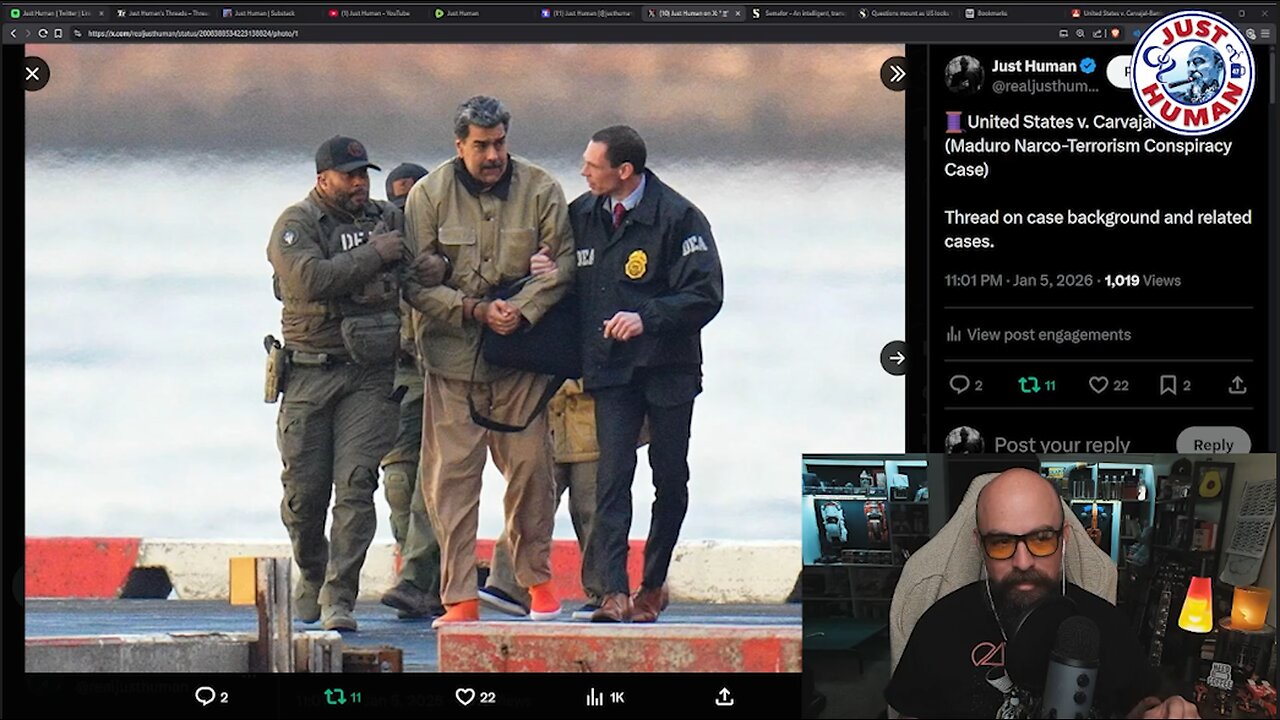Go to next photo with right arrow
The width and height of the screenshot is (1280, 720).
[896, 358]
